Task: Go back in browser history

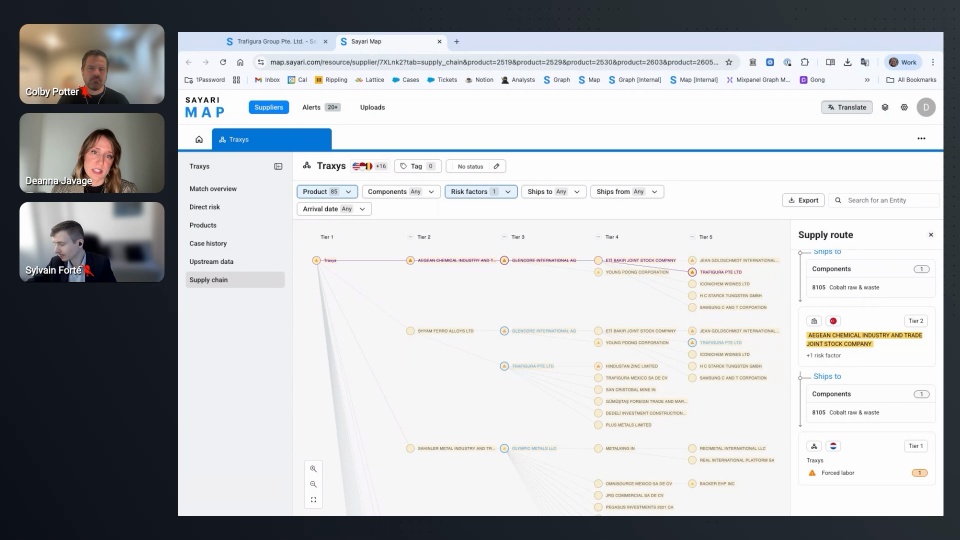Action: point(189,62)
